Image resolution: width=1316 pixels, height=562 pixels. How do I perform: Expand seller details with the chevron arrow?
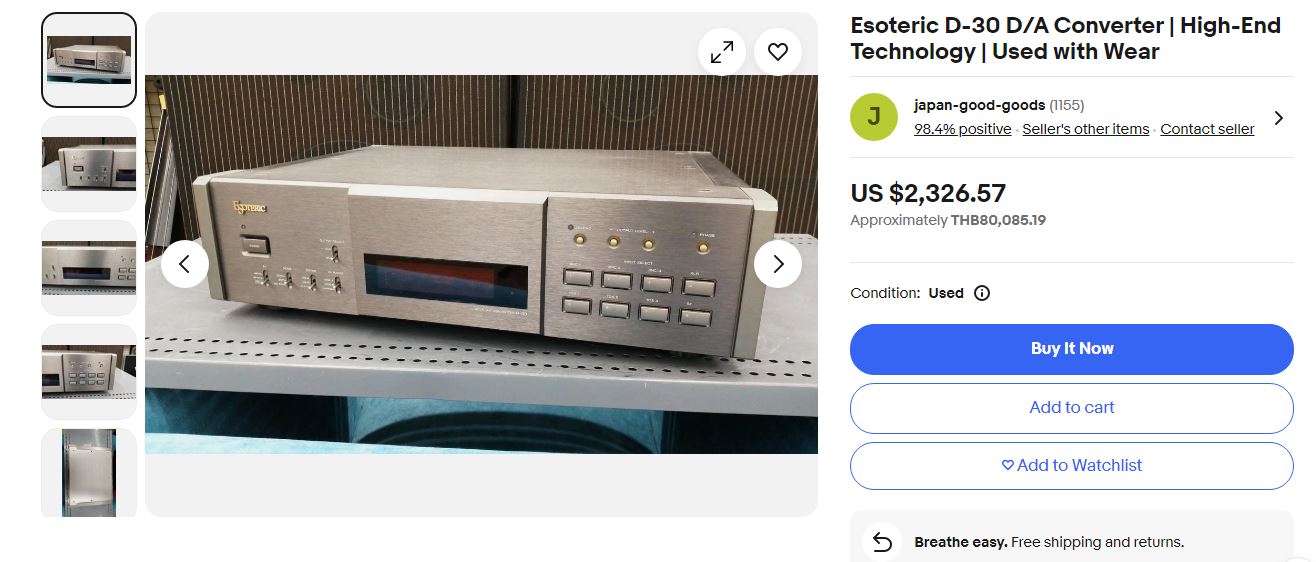1278,118
